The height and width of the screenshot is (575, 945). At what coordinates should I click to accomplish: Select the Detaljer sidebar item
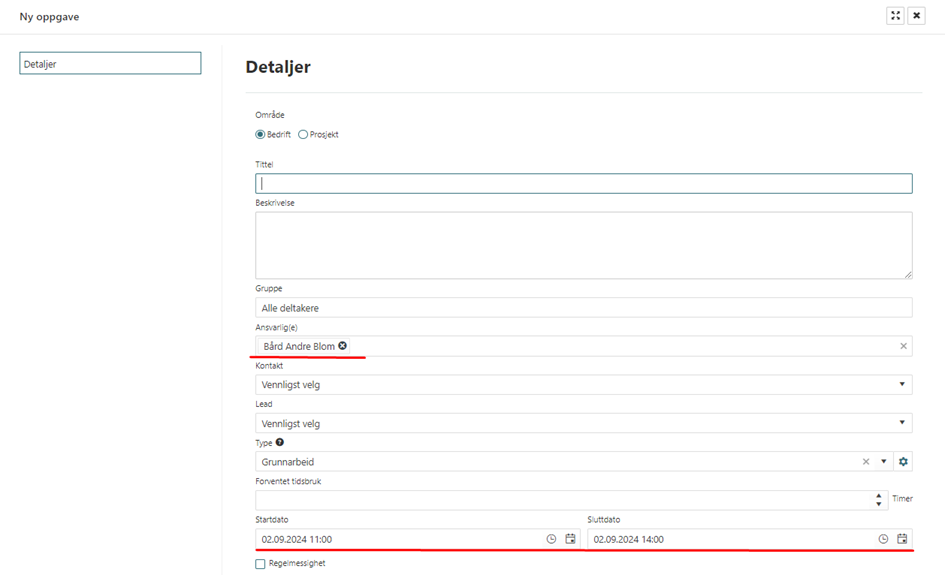coord(110,64)
